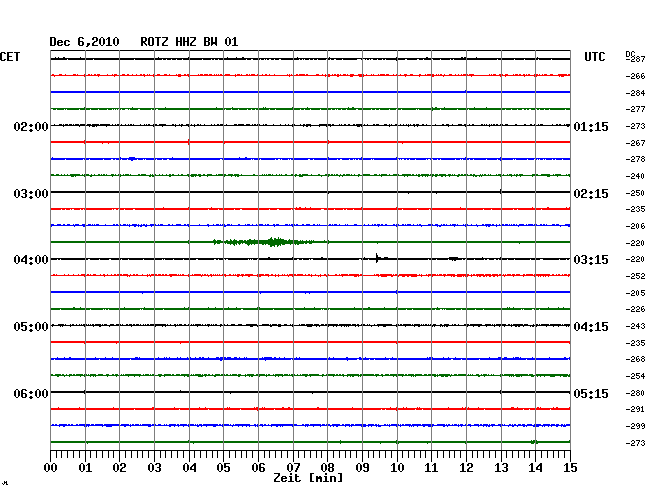
Task: Click the DC value -277
Action: (635, 109)
